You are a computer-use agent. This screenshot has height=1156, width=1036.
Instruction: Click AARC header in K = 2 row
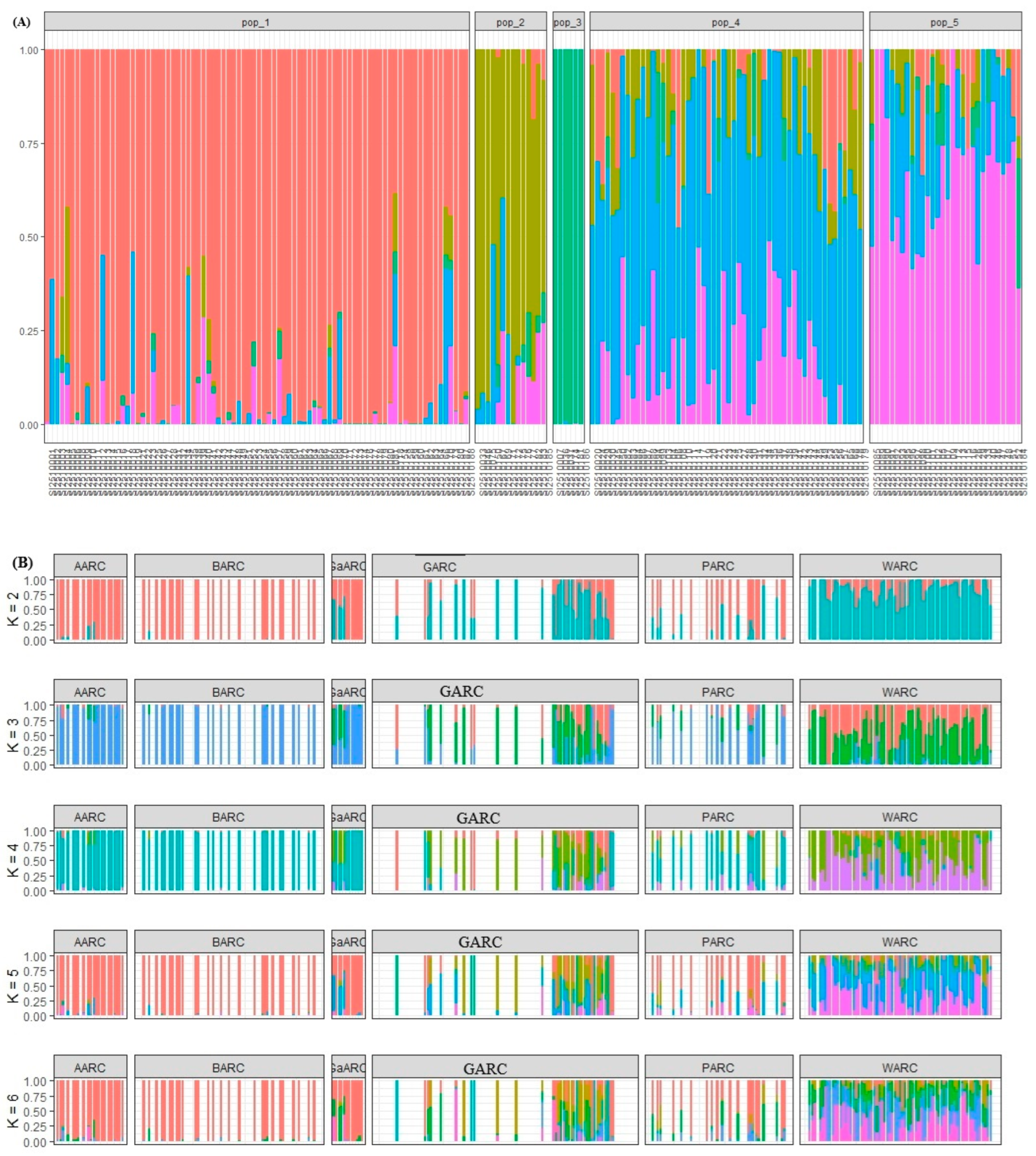click(x=90, y=566)
